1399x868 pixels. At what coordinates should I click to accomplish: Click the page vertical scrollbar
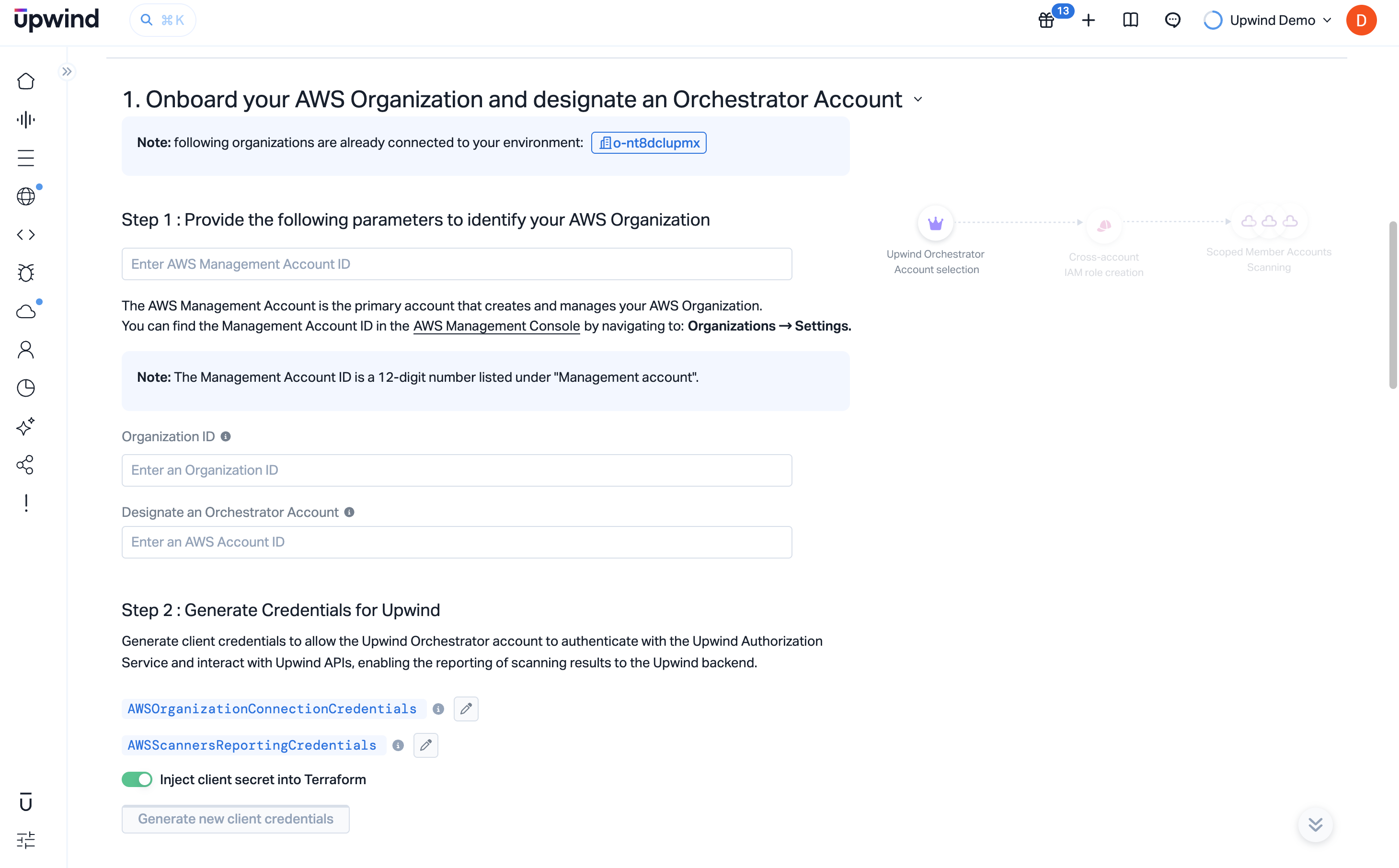[1393, 305]
